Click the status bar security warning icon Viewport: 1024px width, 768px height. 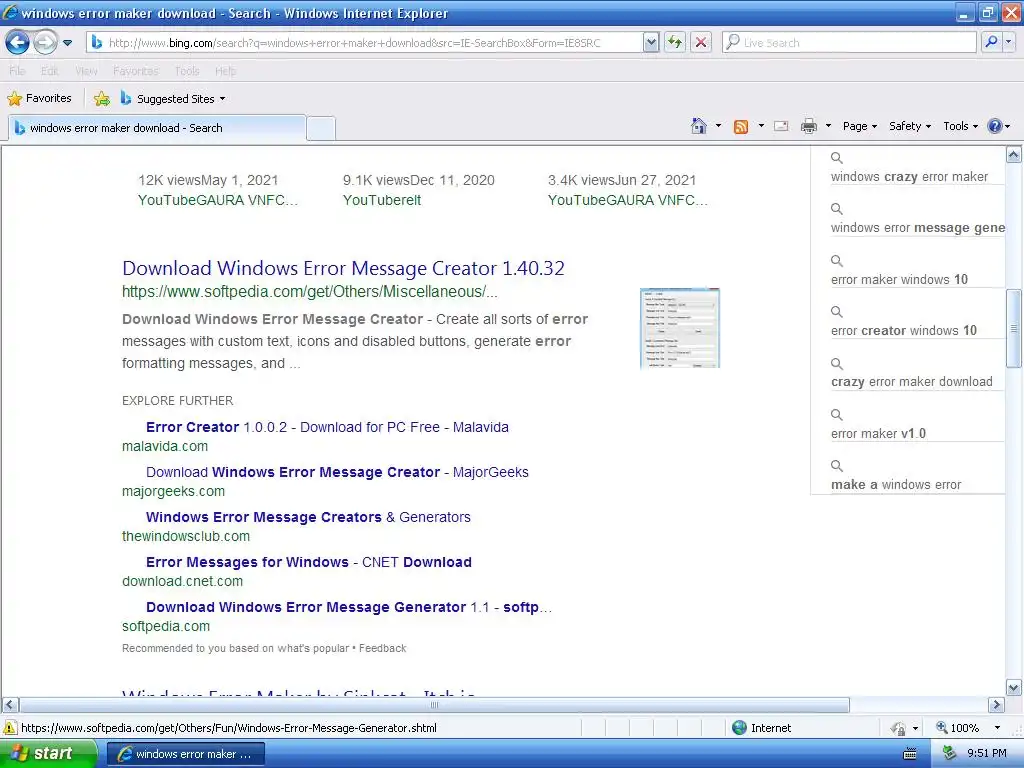point(10,728)
